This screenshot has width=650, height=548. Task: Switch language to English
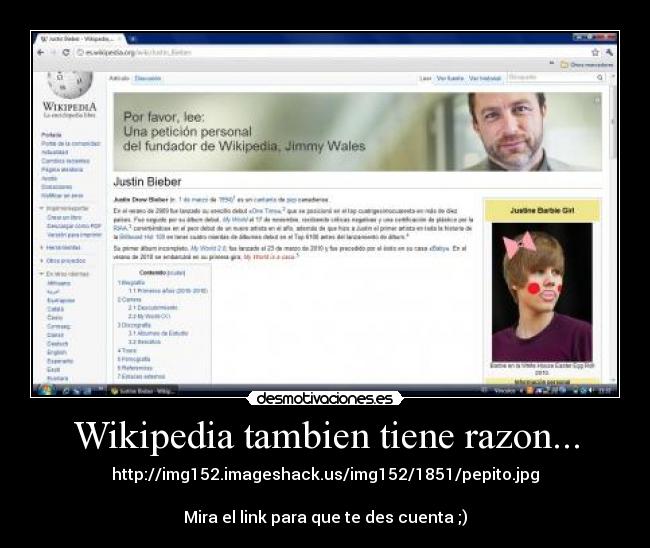click(56, 352)
